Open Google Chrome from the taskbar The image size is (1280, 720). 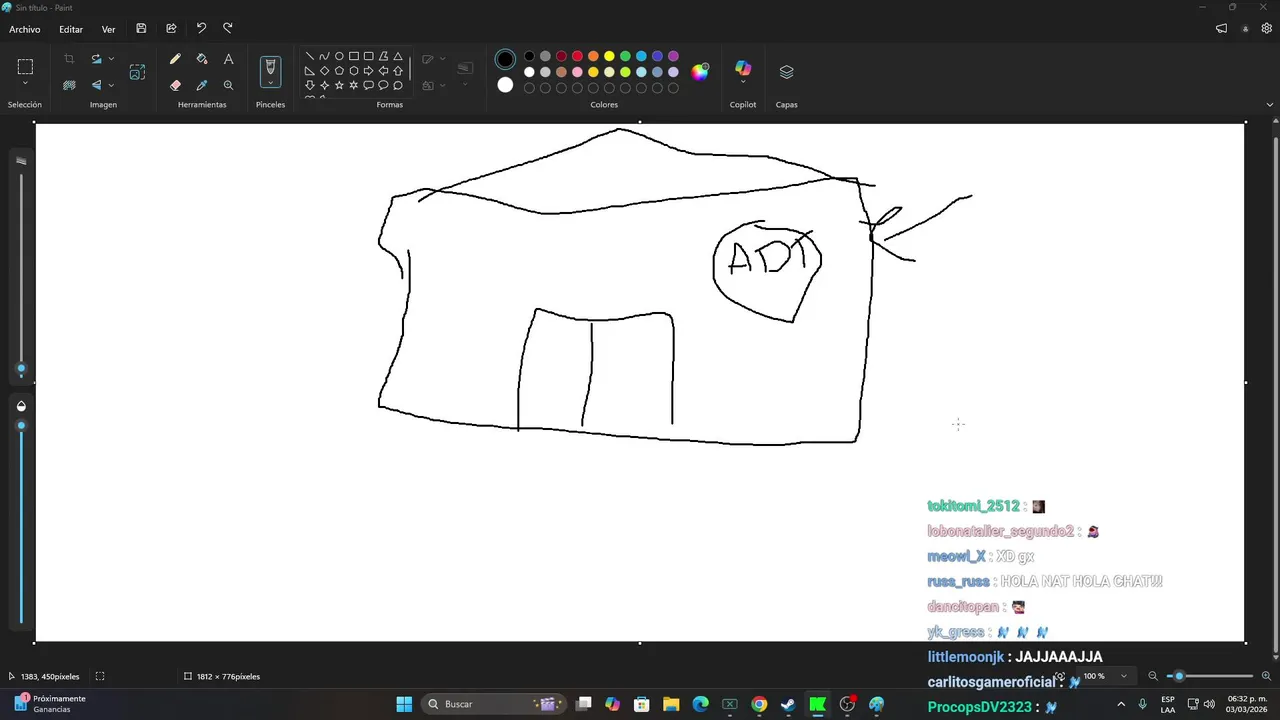pyautogui.click(x=759, y=704)
